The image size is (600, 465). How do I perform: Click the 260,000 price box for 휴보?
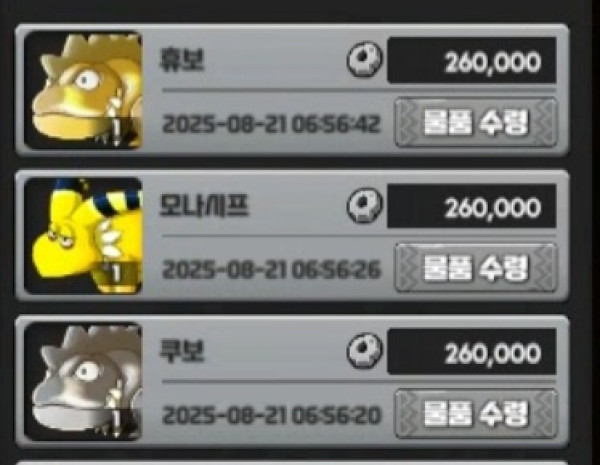(x=471, y=60)
